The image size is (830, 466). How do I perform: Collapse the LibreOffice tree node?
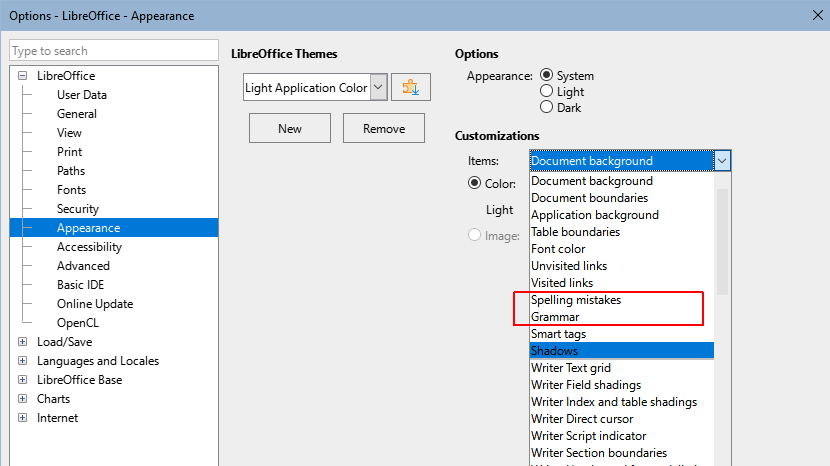tap(22, 76)
